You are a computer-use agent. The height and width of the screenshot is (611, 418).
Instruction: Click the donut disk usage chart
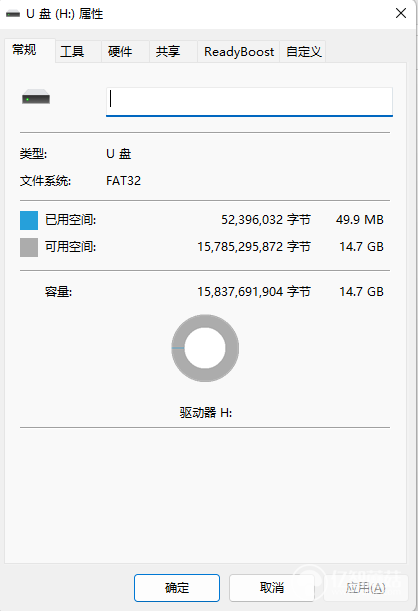[x=205, y=348]
